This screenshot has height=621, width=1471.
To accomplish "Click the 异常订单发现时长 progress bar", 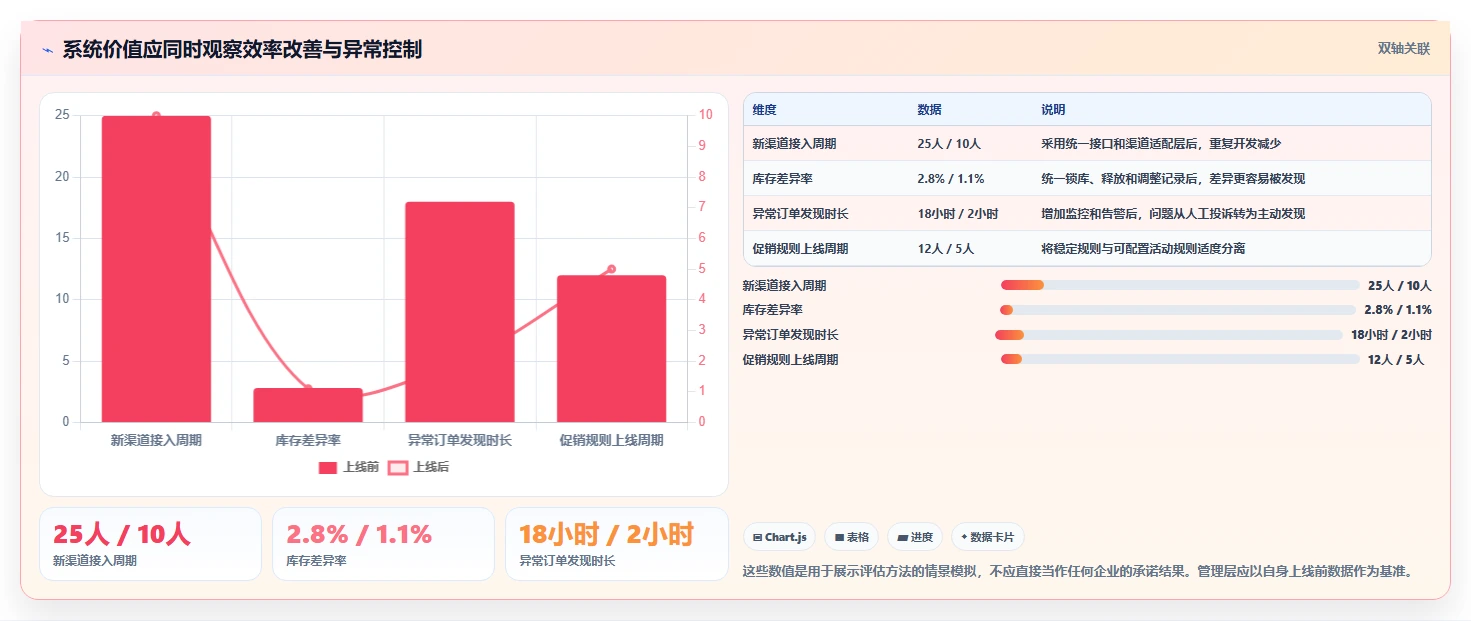I will (1168, 335).
